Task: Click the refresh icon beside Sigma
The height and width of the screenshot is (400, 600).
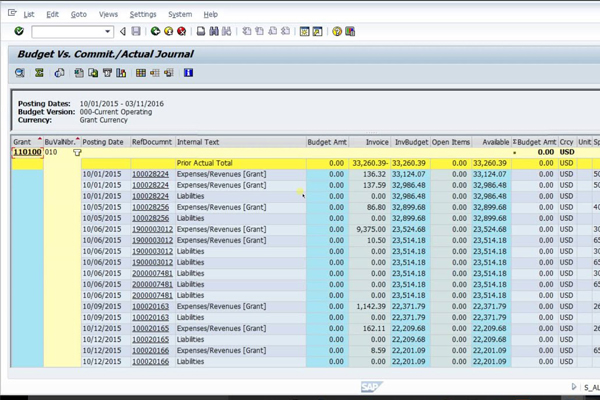Action: coord(59,73)
